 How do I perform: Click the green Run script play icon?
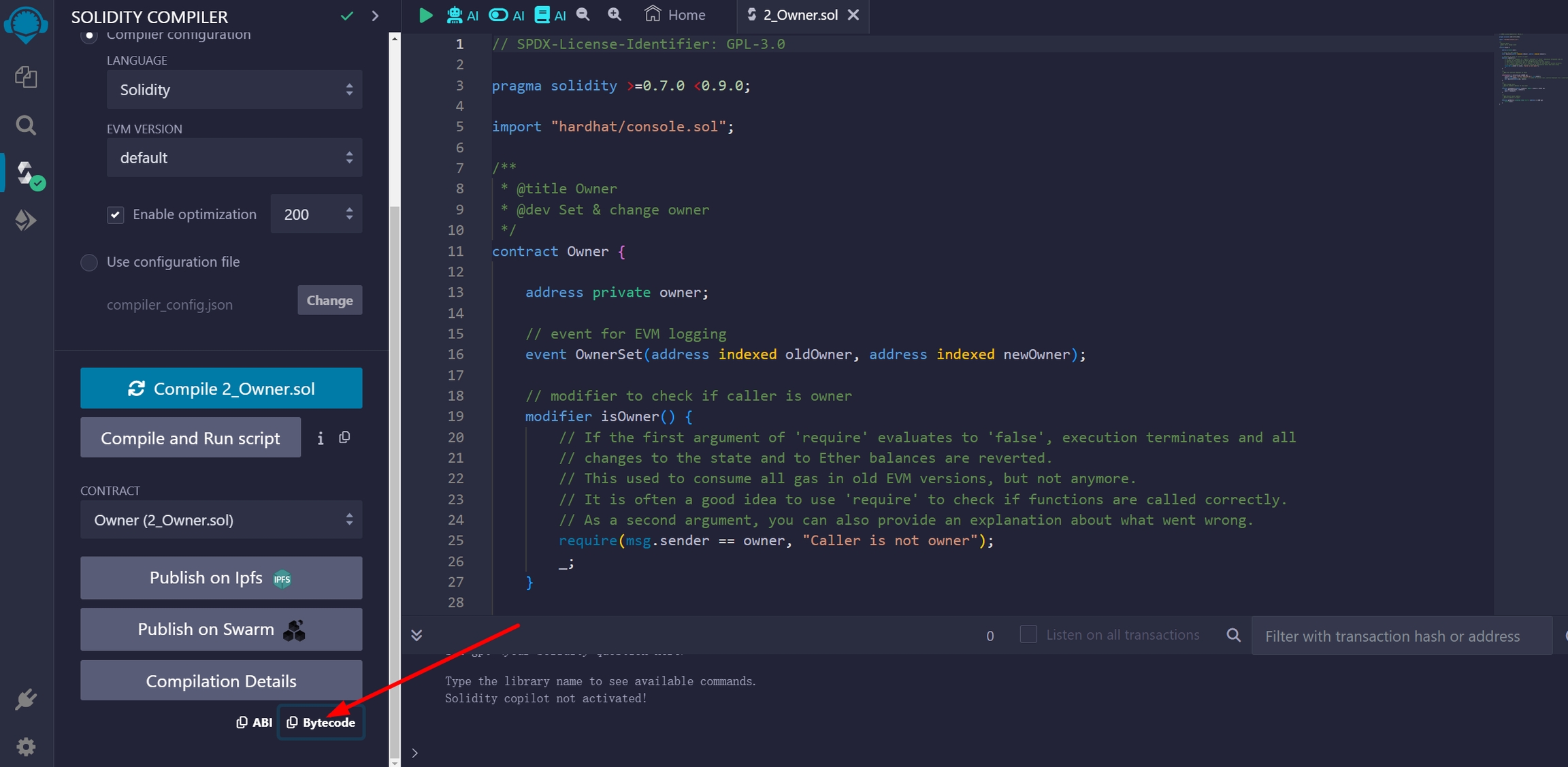[x=426, y=15]
